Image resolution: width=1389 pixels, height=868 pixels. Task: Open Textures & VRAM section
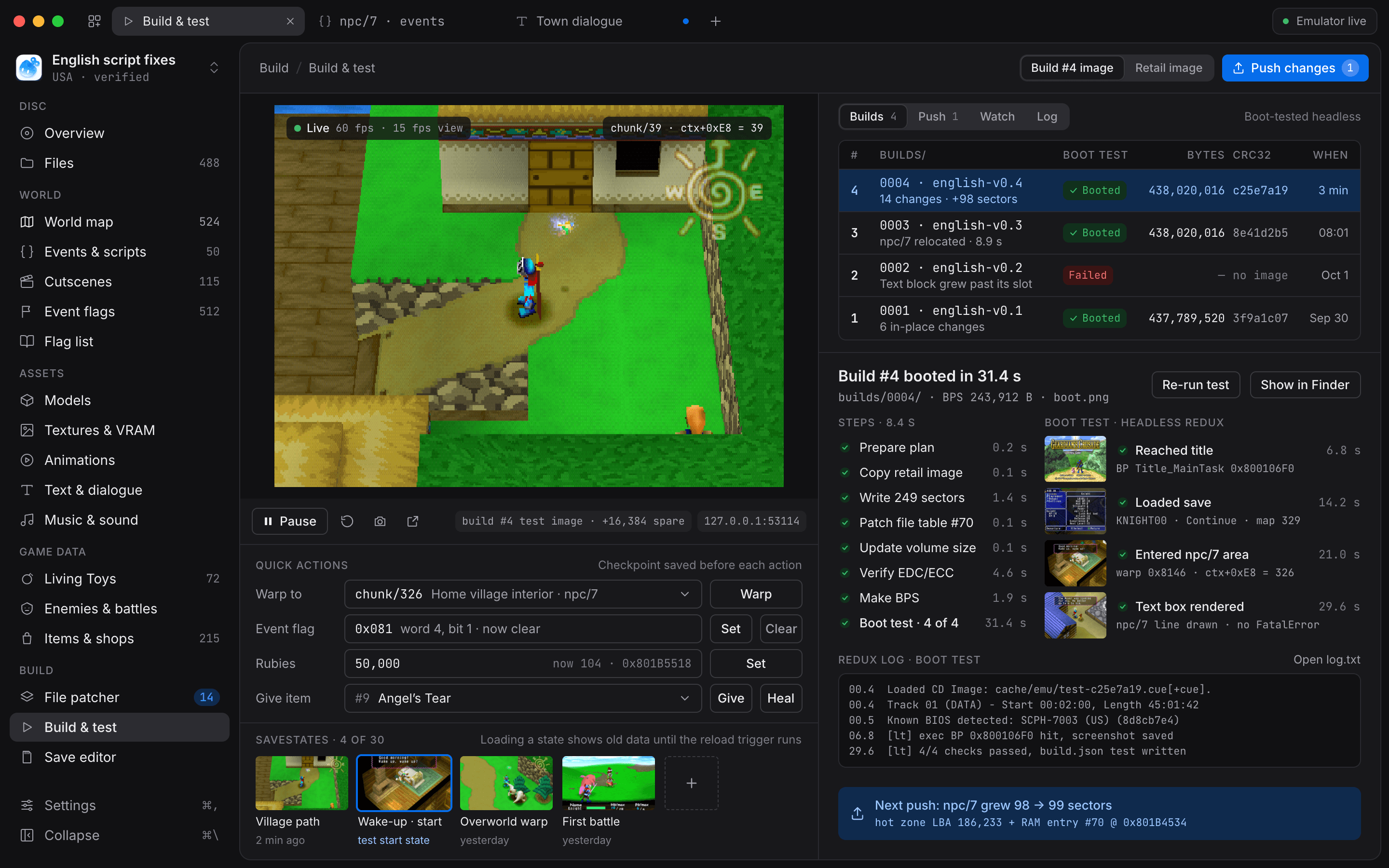[x=120, y=430]
